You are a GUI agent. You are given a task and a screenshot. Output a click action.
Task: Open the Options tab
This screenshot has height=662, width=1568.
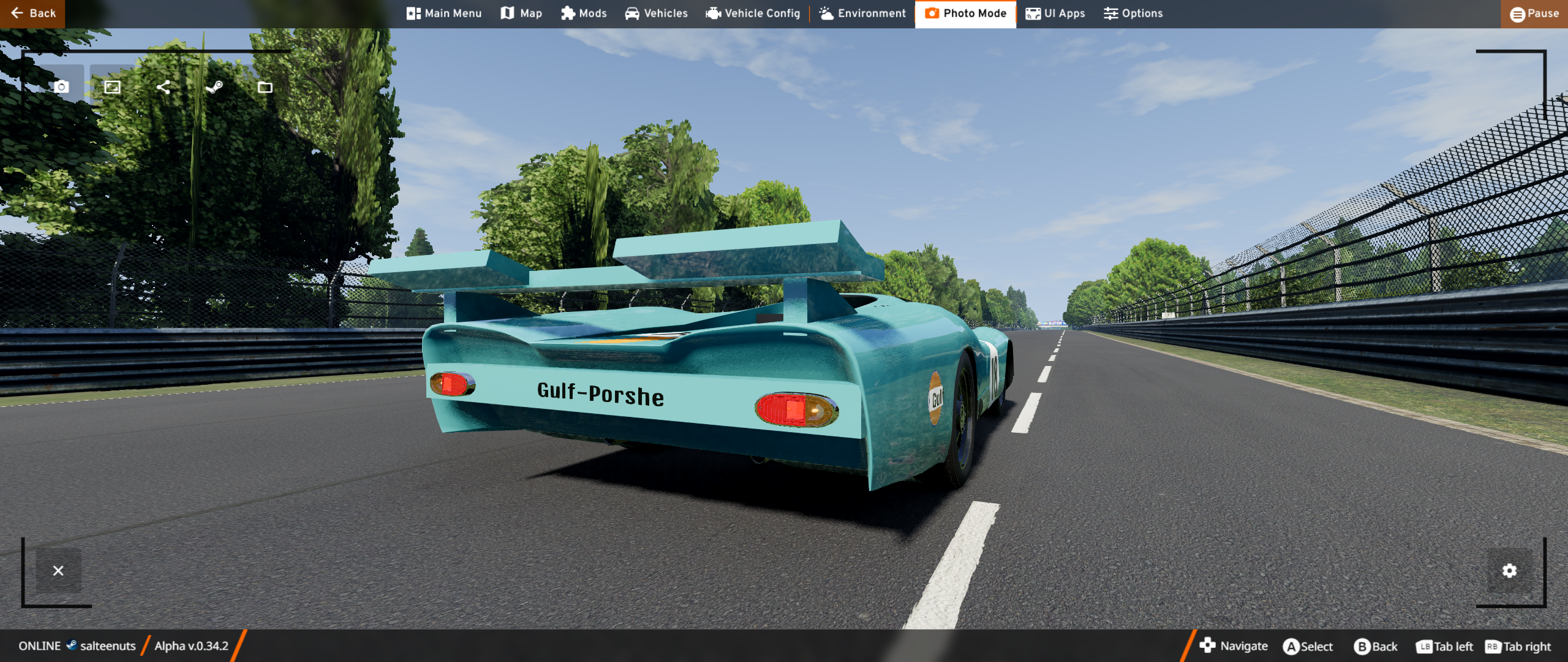point(1133,13)
